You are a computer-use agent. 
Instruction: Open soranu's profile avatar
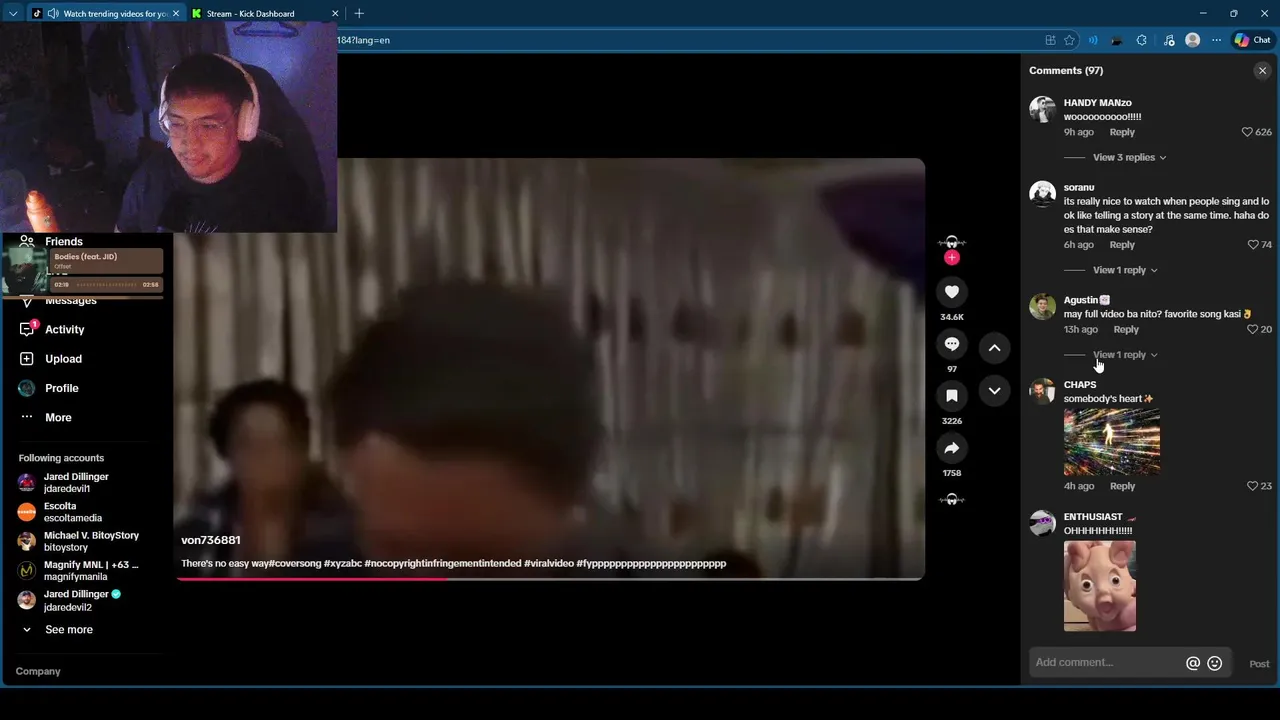1042,193
